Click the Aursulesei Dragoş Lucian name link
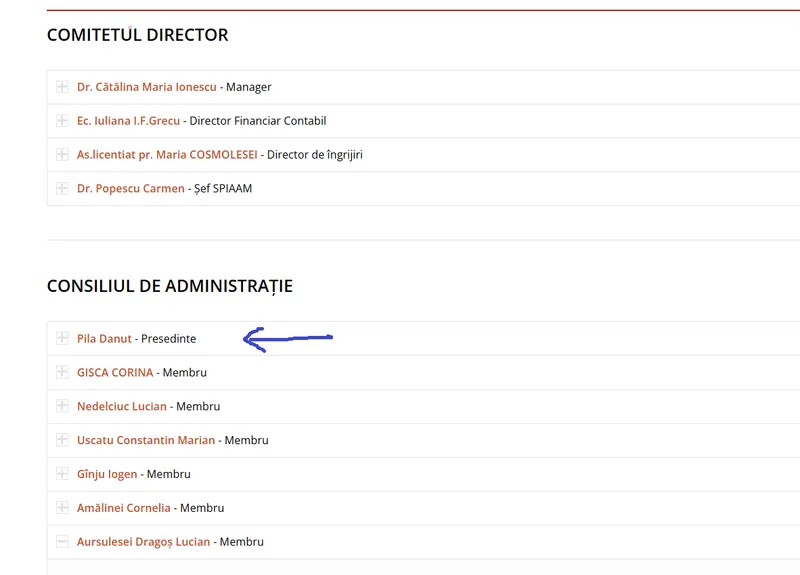Screen dimensions: 800x575 pyautogui.click(x=143, y=542)
